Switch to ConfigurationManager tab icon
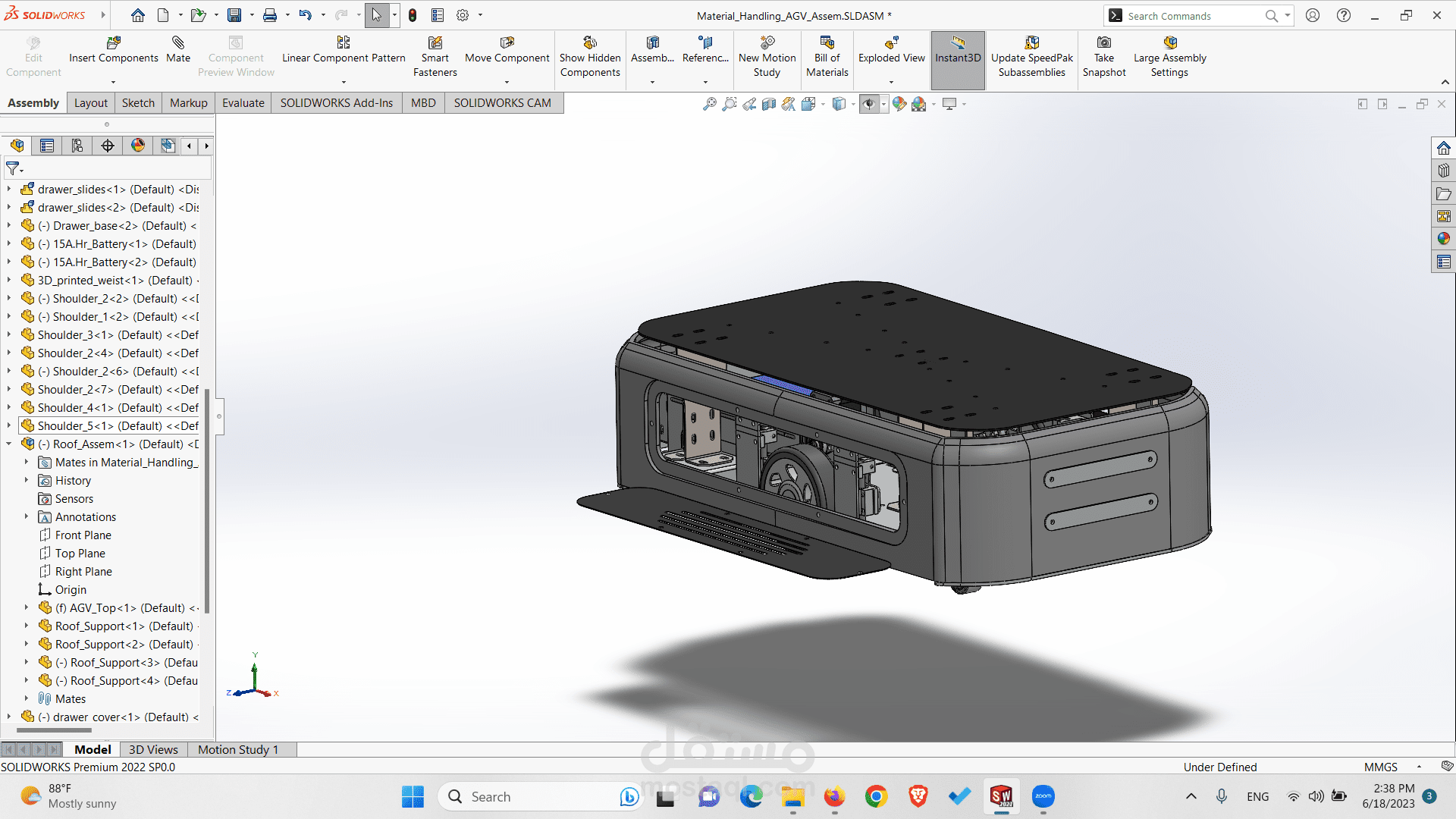1456x819 pixels. (77, 146)
